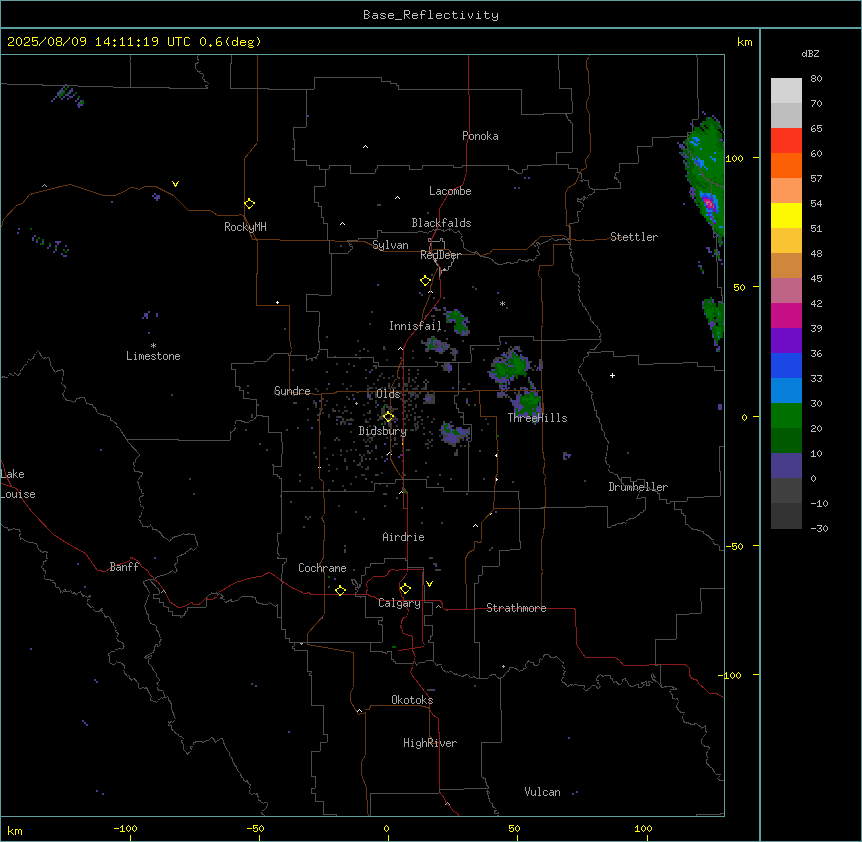Screen dimensions: 862x842
Task: Click the -30 value on dBZ scale
Action: pyautogui.click(x=819, y=528)
